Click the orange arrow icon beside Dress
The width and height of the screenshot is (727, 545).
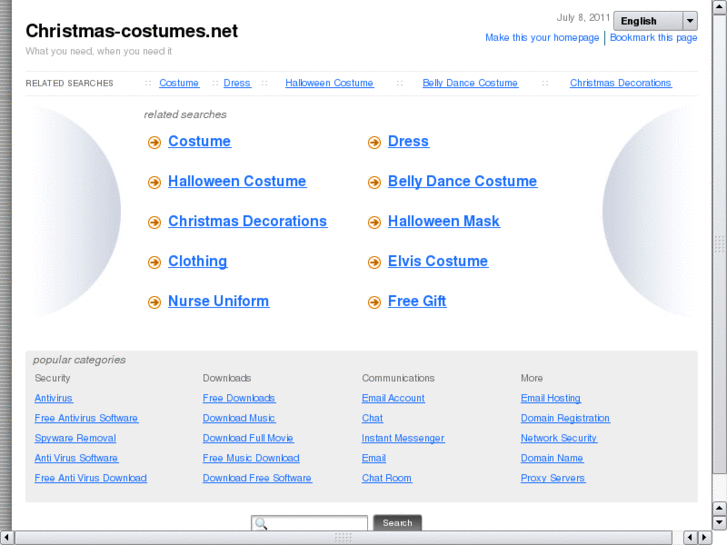374,142
